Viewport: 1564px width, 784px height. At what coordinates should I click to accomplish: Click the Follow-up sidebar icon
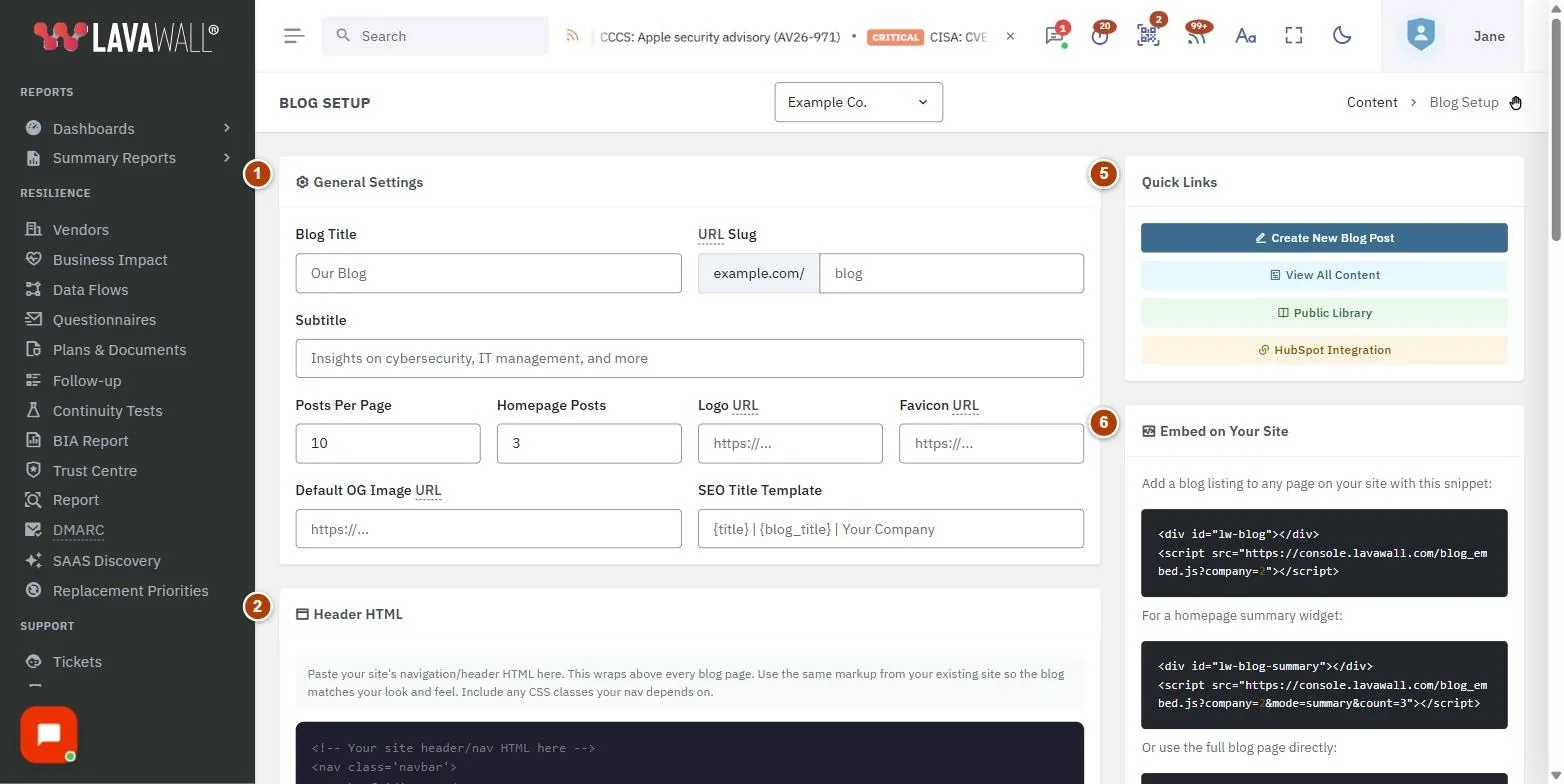click(34, 380)
